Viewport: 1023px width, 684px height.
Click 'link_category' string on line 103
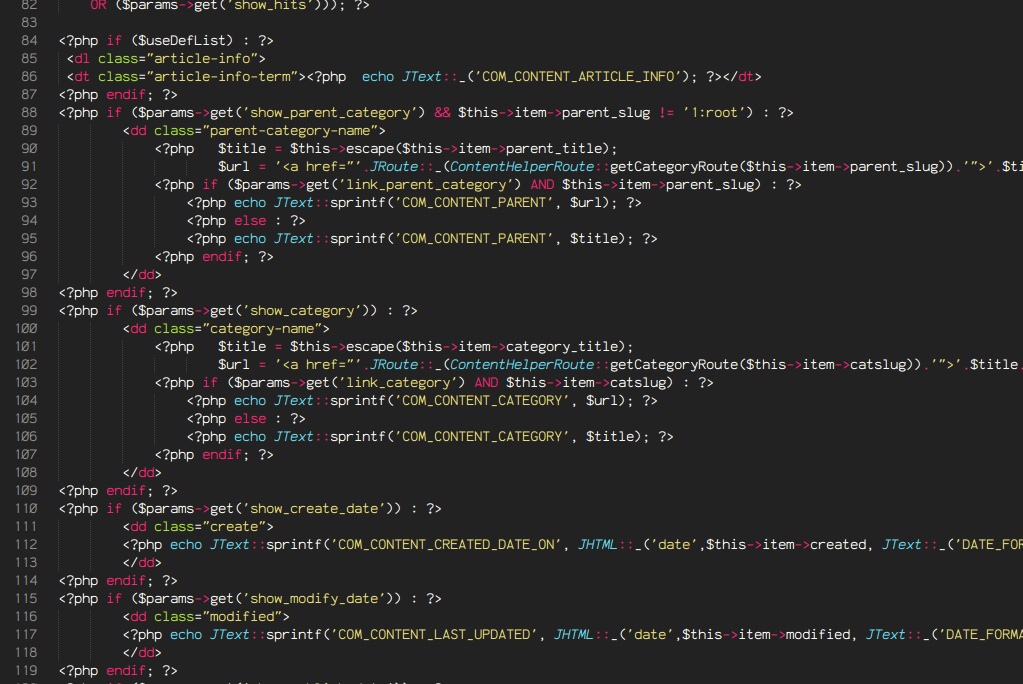pyautogui.click(x=398, y=382)
